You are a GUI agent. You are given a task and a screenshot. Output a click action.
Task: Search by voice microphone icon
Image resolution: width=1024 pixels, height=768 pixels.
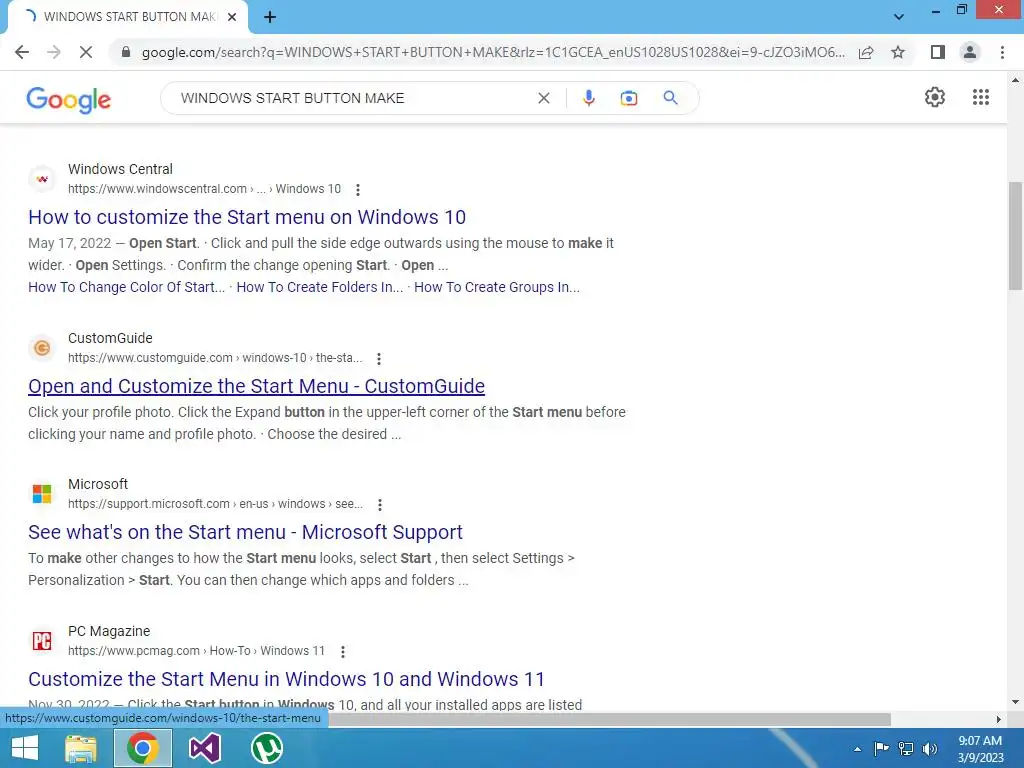click(588, 98)
